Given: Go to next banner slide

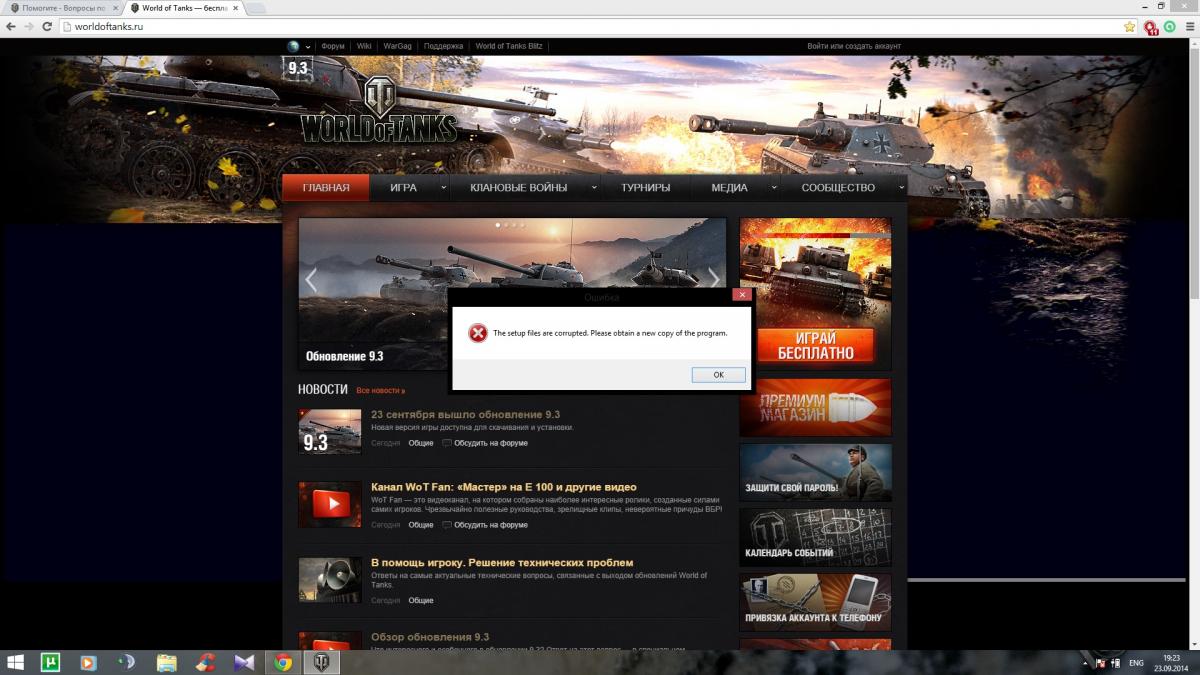Looking at the screenshot, I should click(x=714, y=280).
